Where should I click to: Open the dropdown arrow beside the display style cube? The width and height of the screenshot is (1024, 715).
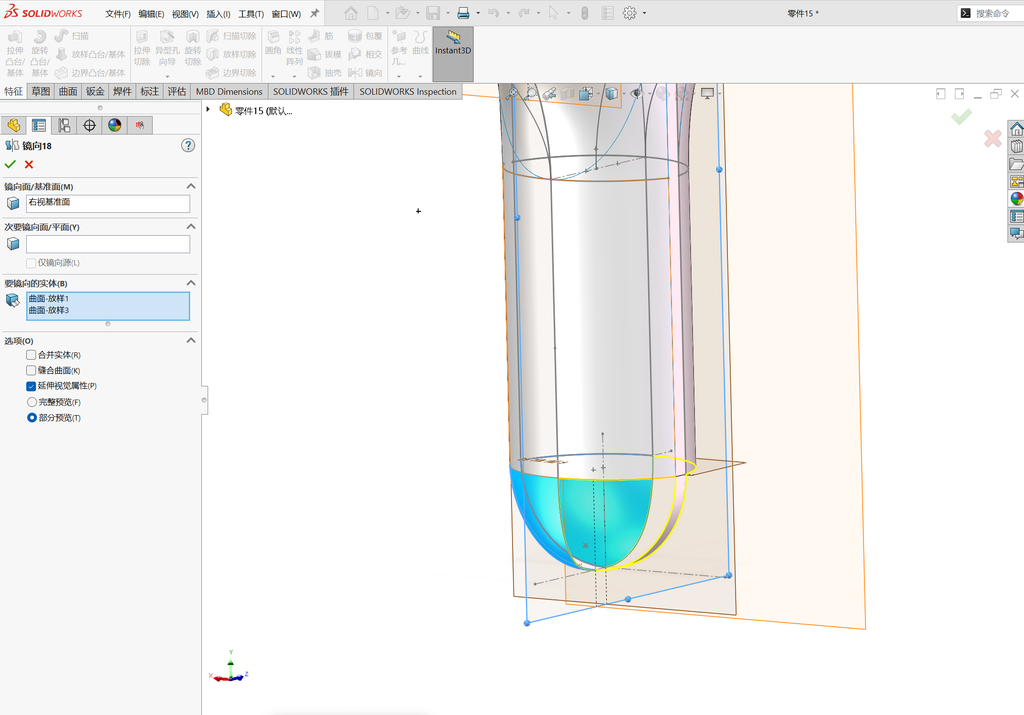pyautogui.click(x=624, y=94)
